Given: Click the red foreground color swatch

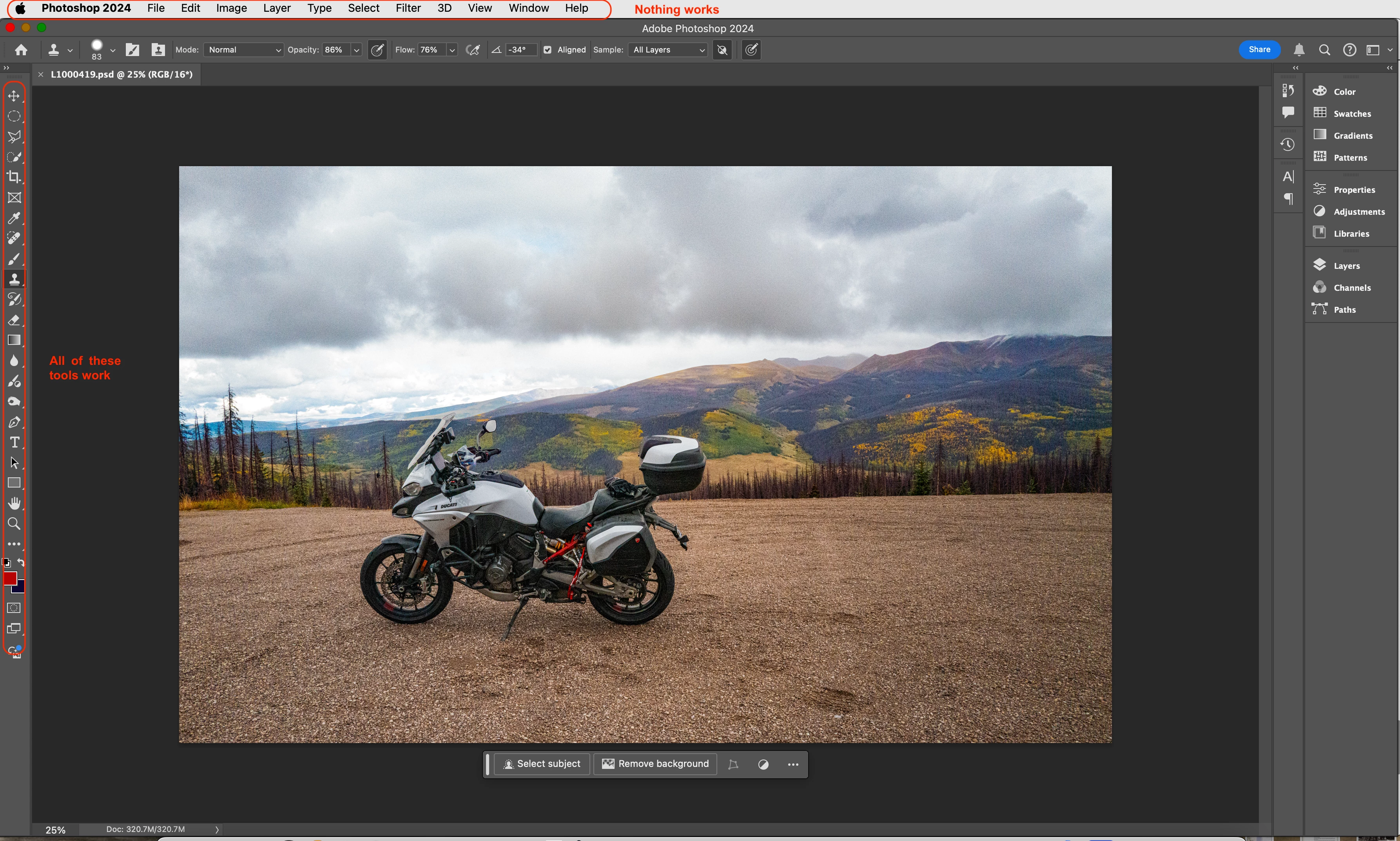Looking at the screenshot, I should pos(10,578).
